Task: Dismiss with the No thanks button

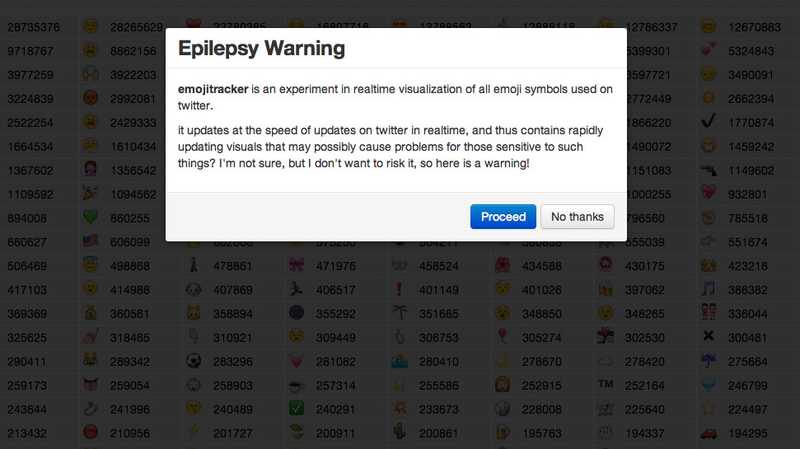Action: 577,216
